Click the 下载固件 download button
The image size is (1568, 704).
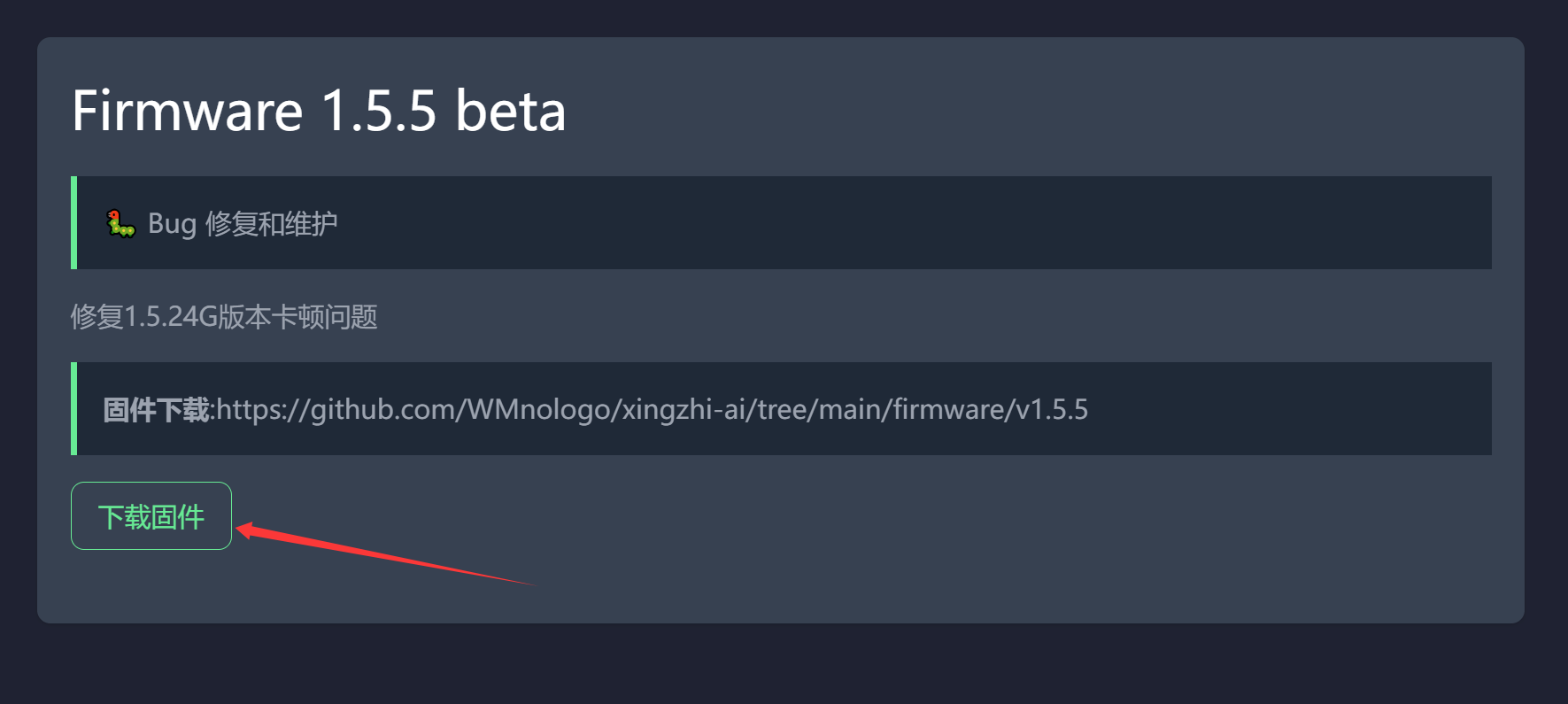[151, 515]
